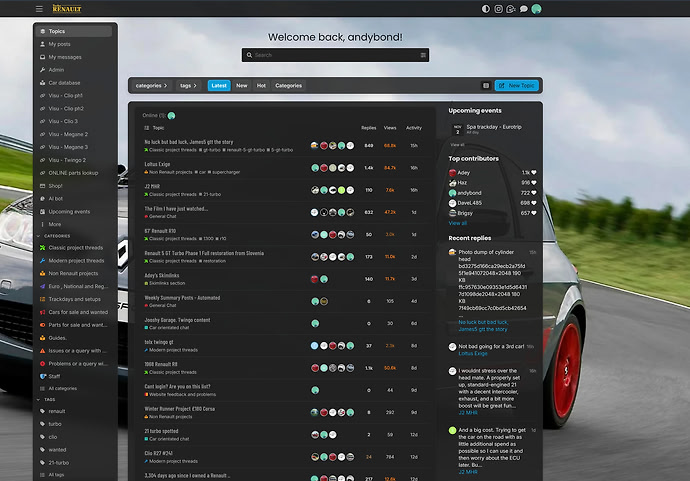Open the icon left of the chat bubble

click(511, 9)
